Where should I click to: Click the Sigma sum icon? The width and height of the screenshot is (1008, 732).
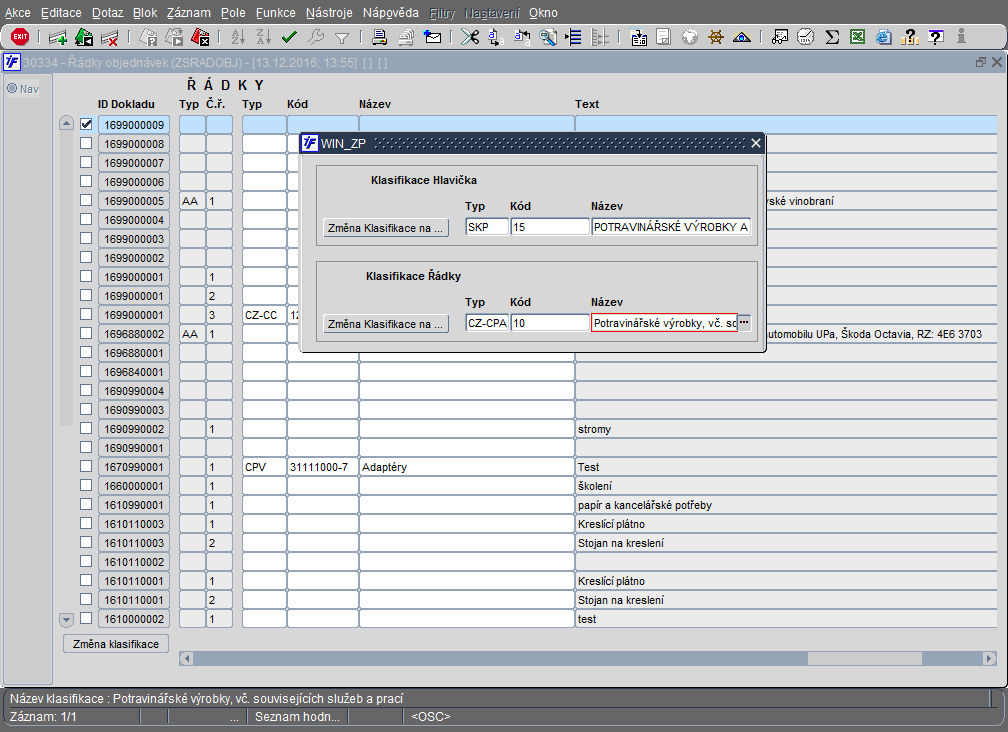click(x=832, y=38)
